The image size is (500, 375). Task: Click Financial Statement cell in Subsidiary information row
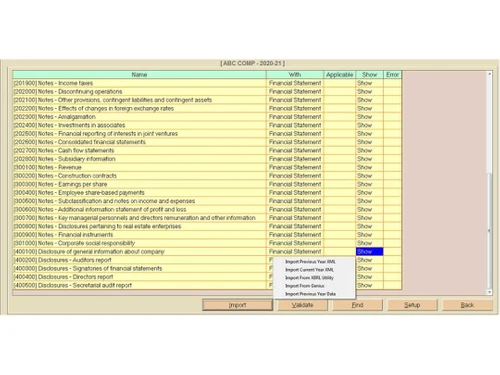295,159
